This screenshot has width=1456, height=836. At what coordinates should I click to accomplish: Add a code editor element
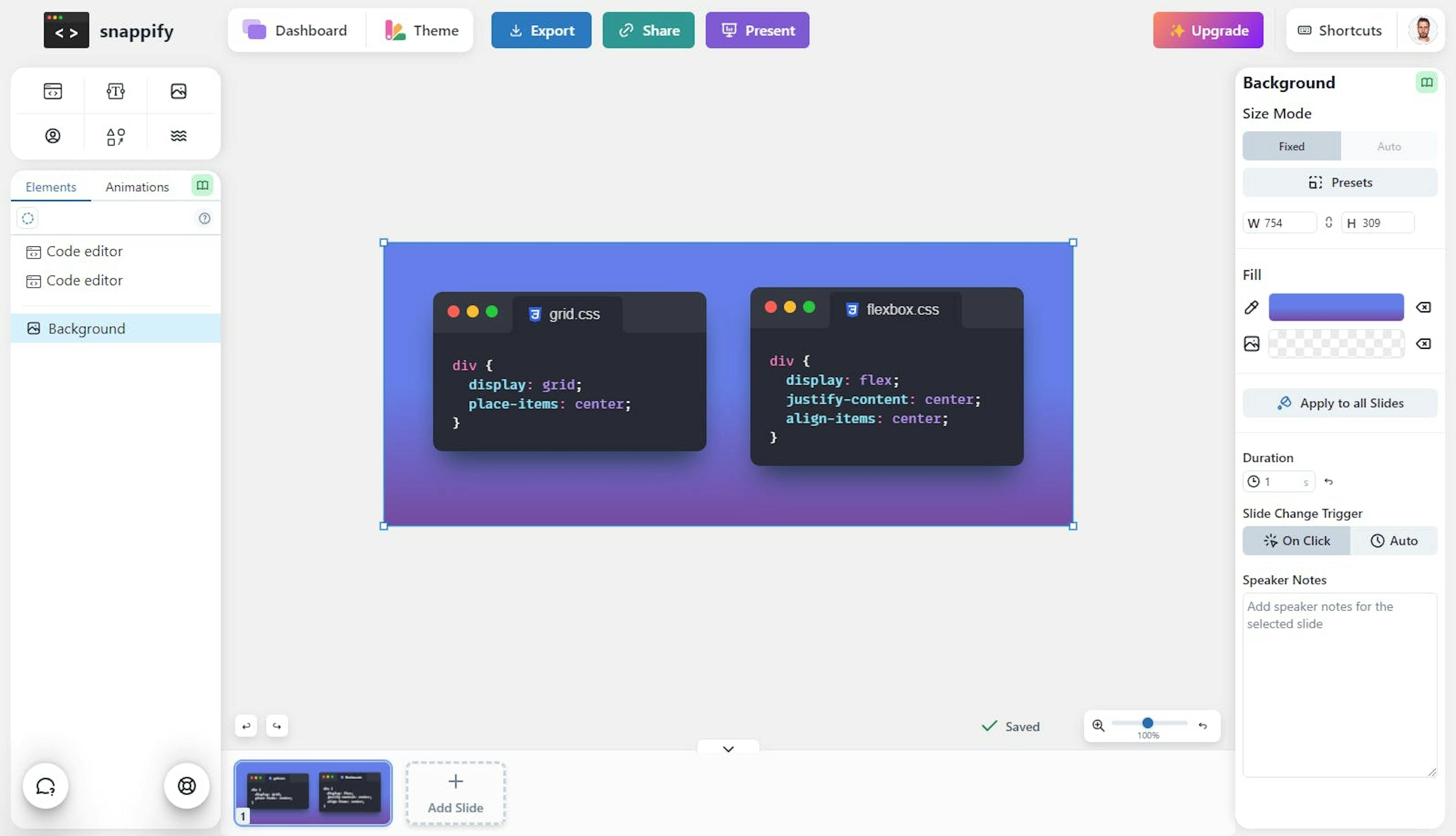[52, 91]
